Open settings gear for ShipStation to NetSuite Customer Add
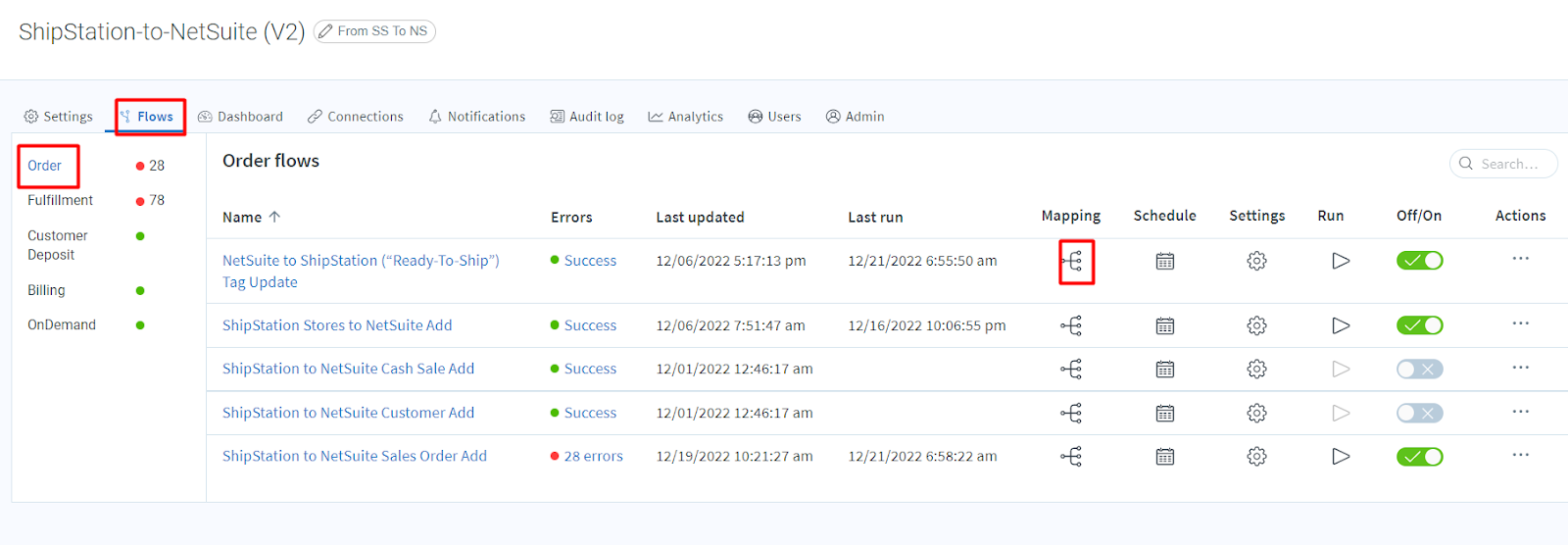Image resolution: width=1568 pixels, height=545 pixels. point(1256,413)
